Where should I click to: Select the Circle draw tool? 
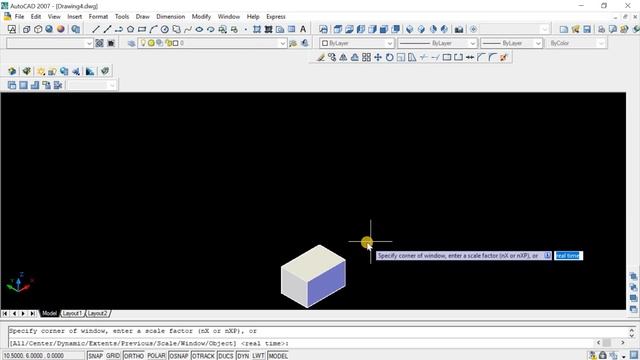[164, 29]
